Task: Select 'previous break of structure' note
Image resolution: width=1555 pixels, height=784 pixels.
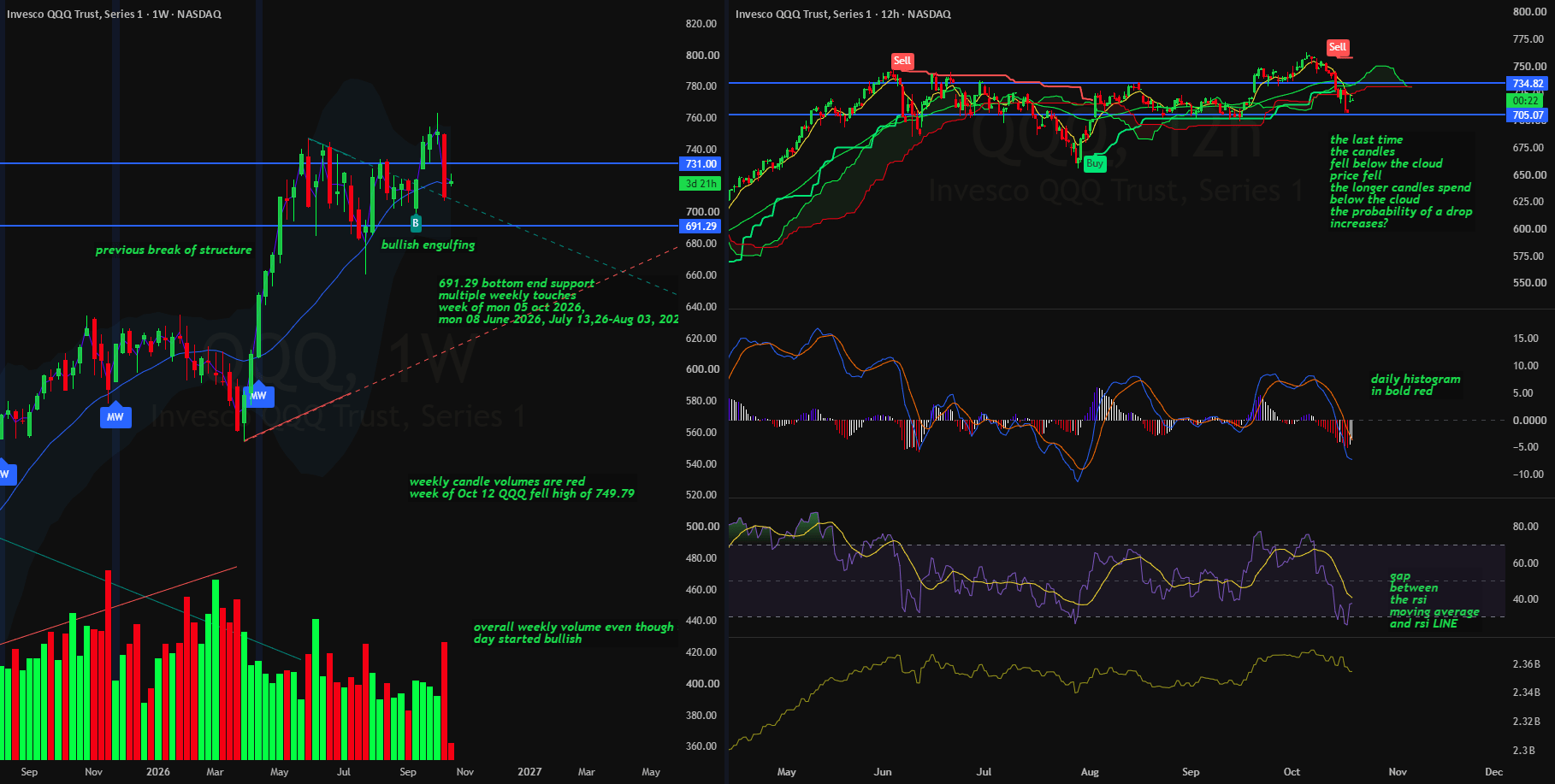Action: tap(174, 250)
